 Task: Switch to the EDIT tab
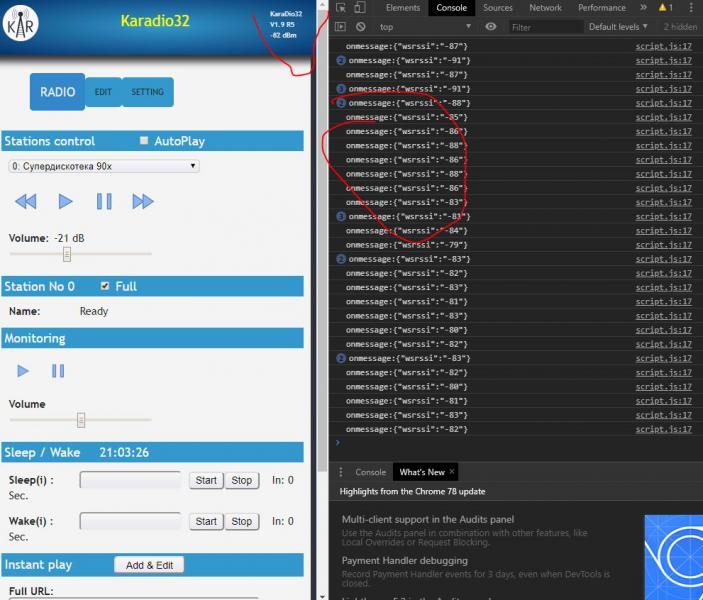coord(103,92)
